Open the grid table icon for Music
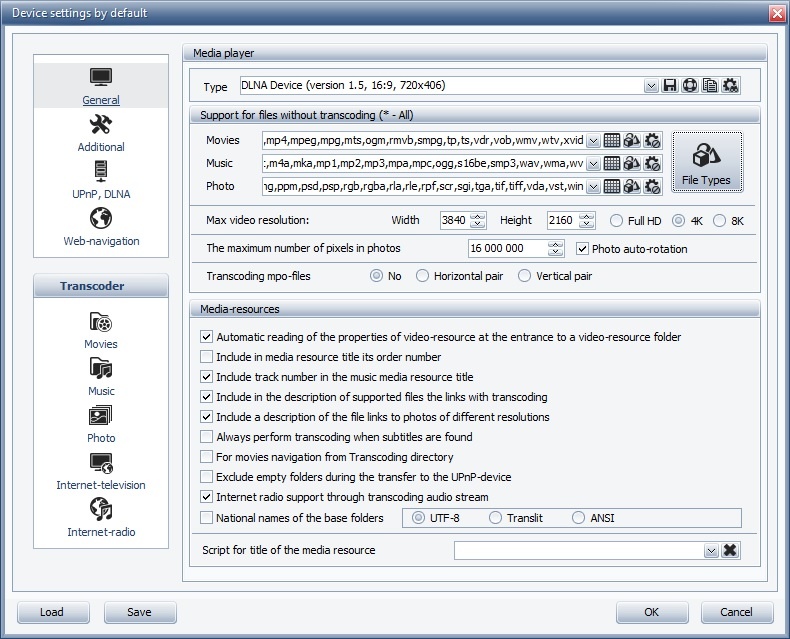 (x=612, y=163)
